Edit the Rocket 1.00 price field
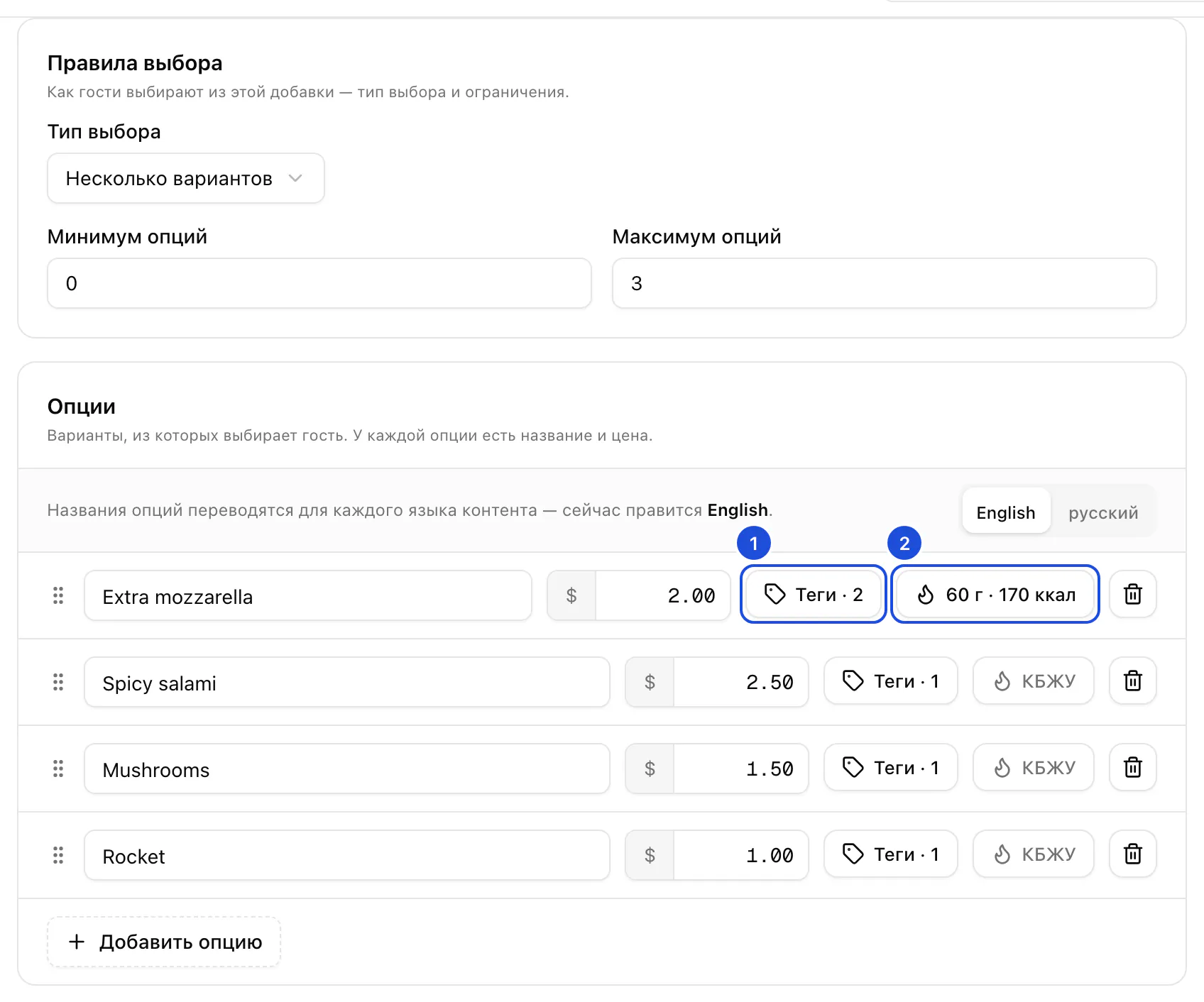The image size is (1204, 1002). pos(741,855)
